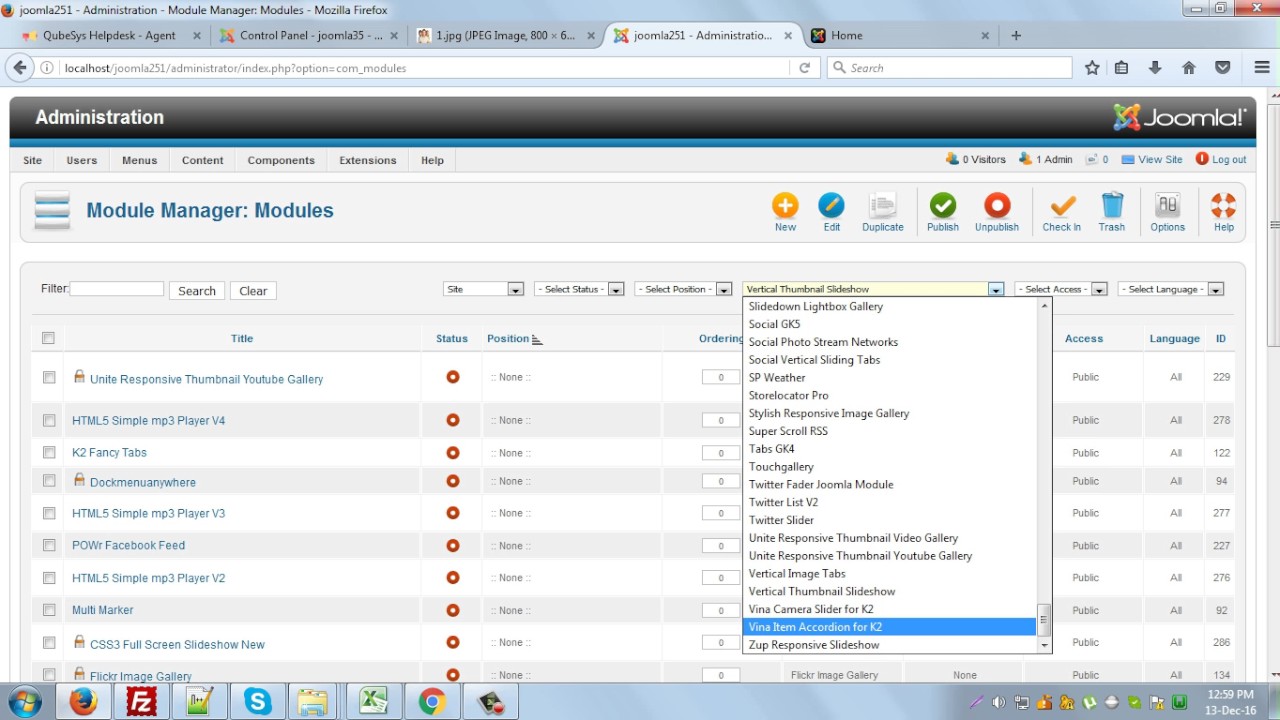The width and height of the screenshot is (1280, 720).
Task: Collapse the Vertical Thumbnail Slideshow type dropdown
Action: coord(873,289)
